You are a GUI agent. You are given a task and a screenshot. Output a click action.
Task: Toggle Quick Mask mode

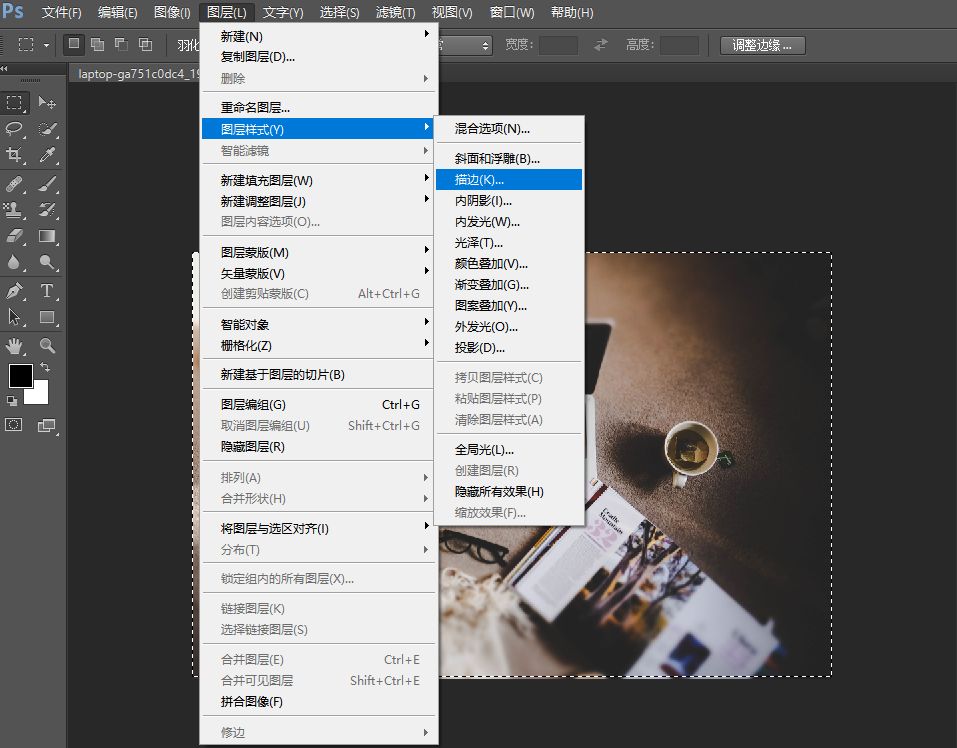[x=13, y=425]
